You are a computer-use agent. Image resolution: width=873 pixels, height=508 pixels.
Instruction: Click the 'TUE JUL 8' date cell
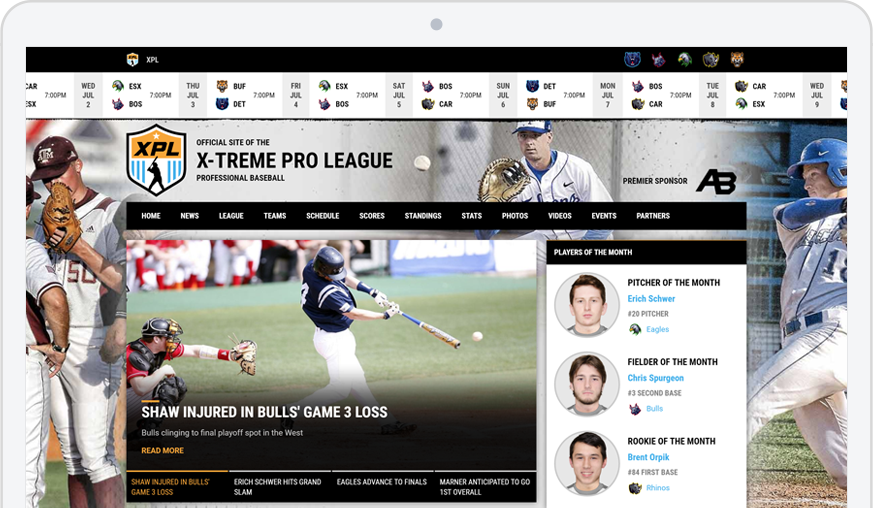pyautogui.click(x=713, y=95)
